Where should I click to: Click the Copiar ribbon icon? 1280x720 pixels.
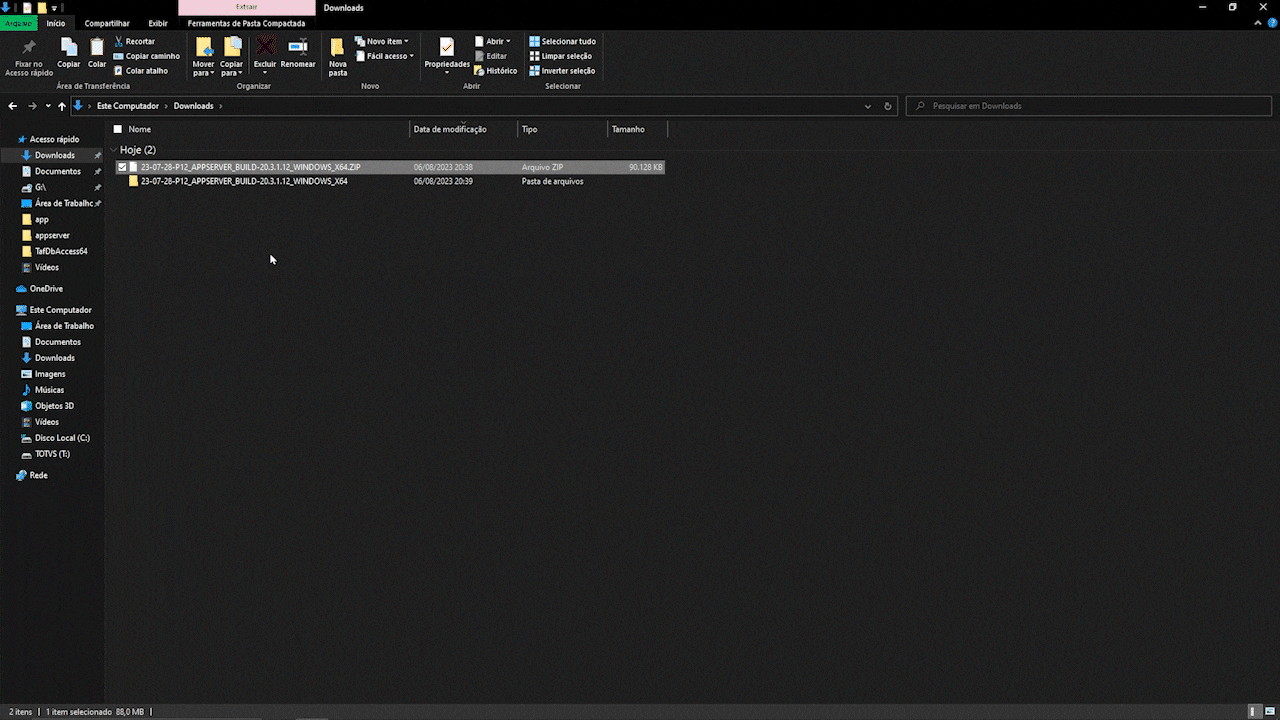69,47
